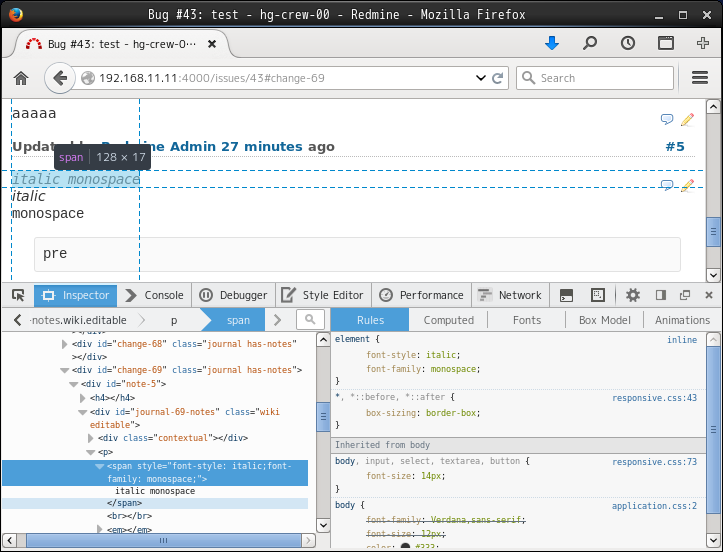Open responsive.css:43 source link
The height and width of the screenshot is (552, 723).
click(x=654, y=398)
